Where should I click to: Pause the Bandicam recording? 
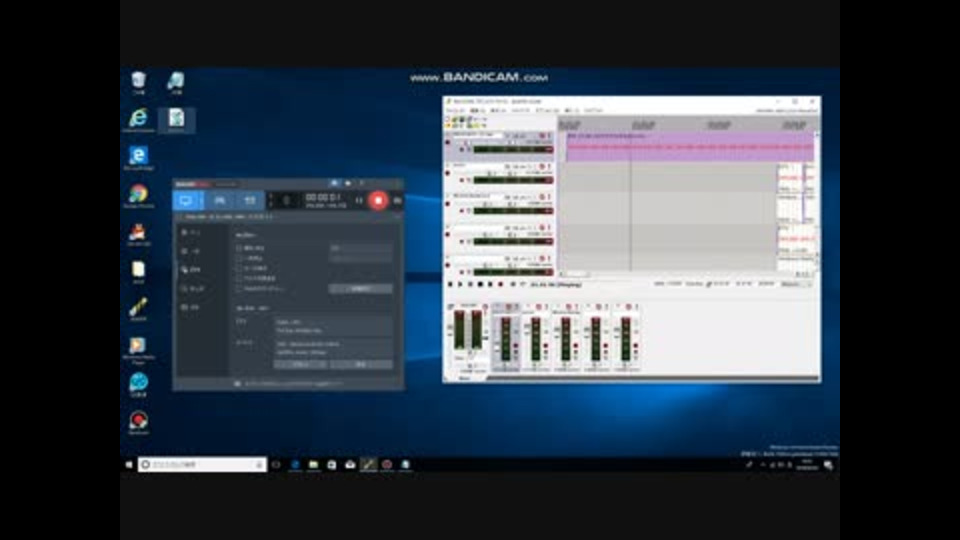(359, 200)
